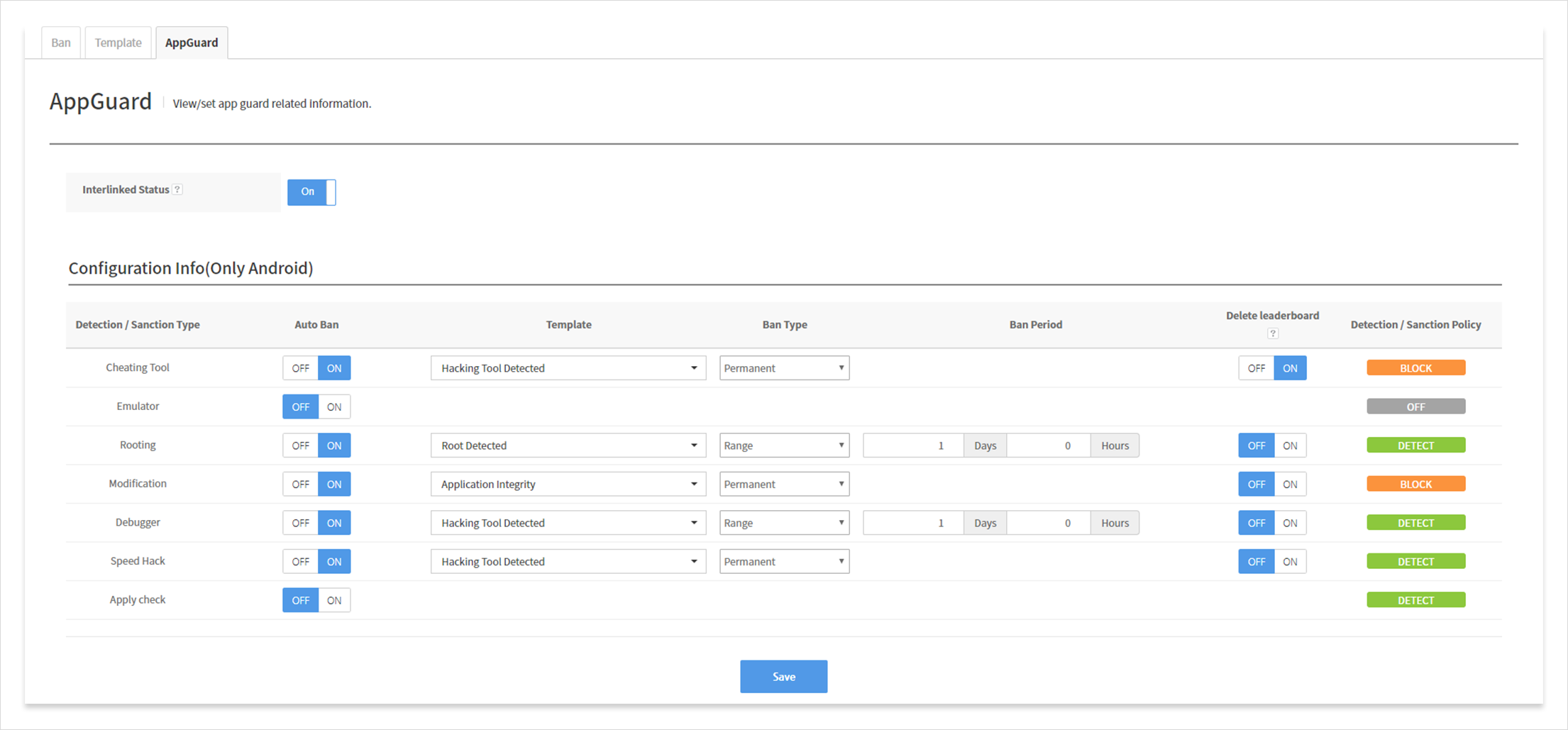Turn Emulator Auto Ban ON
The height and width of the screenshot is (730, 1568).
click(334, 407)
